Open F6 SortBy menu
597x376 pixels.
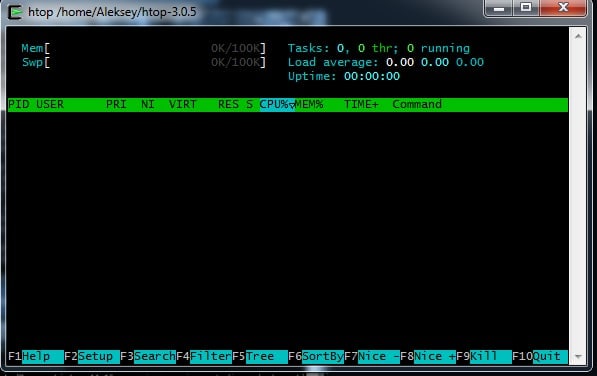pyautogui.click(x=316, y=357)
